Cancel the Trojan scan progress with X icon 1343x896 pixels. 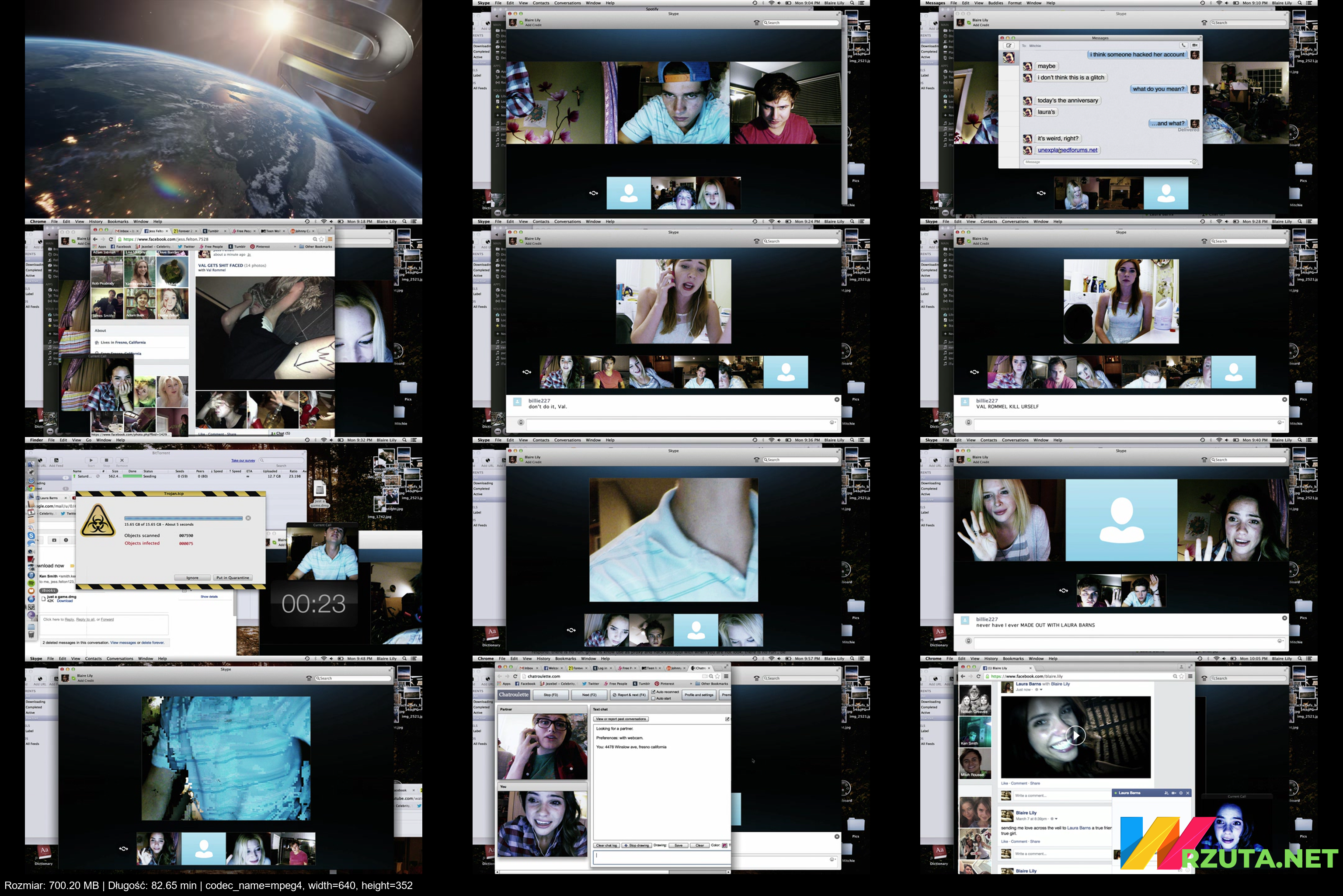[x=248, y=518]
